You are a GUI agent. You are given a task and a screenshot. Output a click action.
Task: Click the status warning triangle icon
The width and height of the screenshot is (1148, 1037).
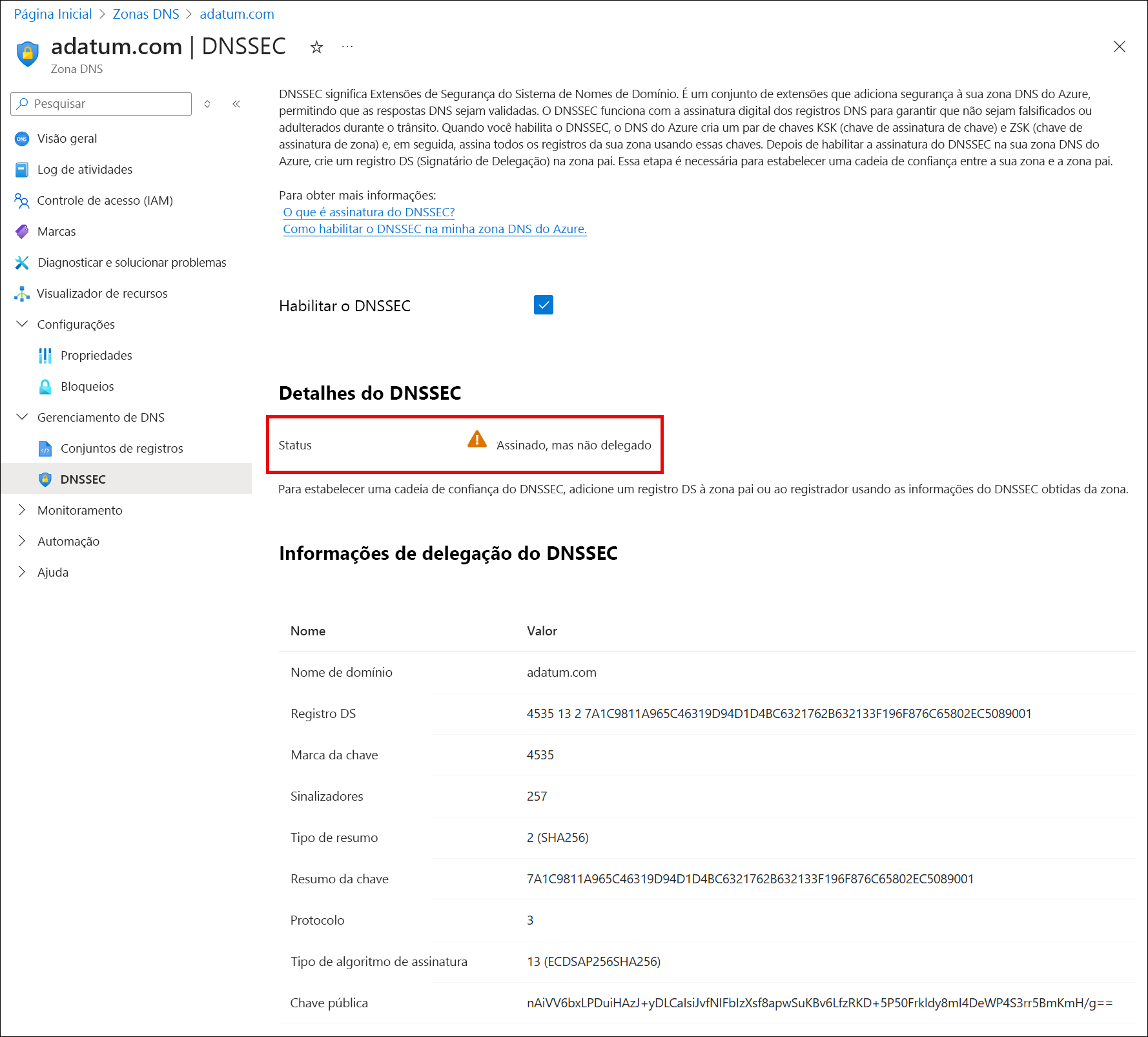(x=477, y=439)
